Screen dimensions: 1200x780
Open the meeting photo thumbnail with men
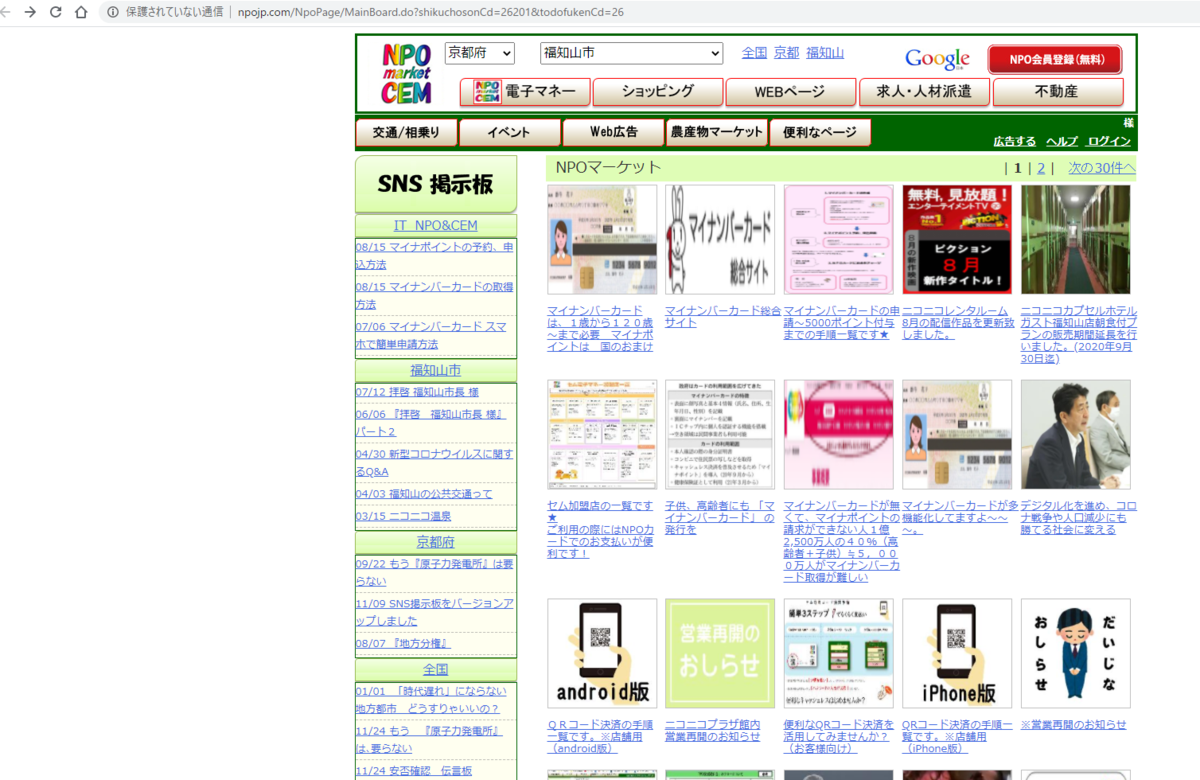click(1076, 434)
